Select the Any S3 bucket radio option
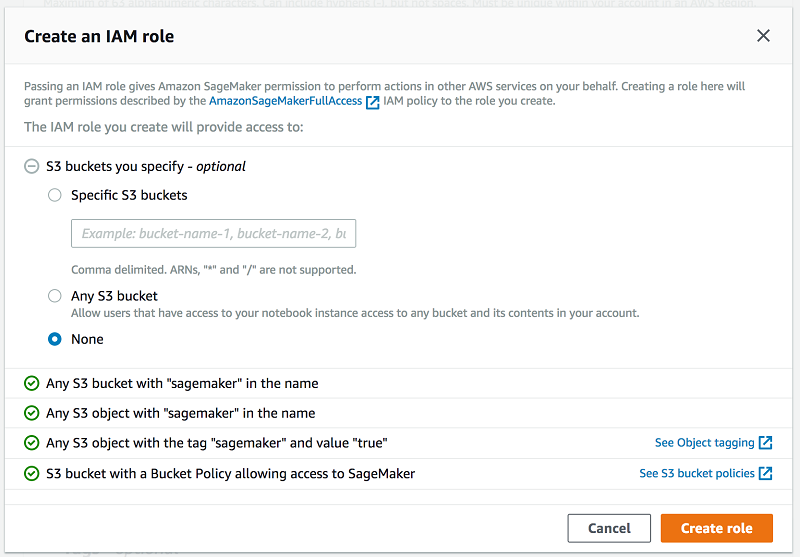The height and width of the screenshot is (557, 800). pos(55,296)
